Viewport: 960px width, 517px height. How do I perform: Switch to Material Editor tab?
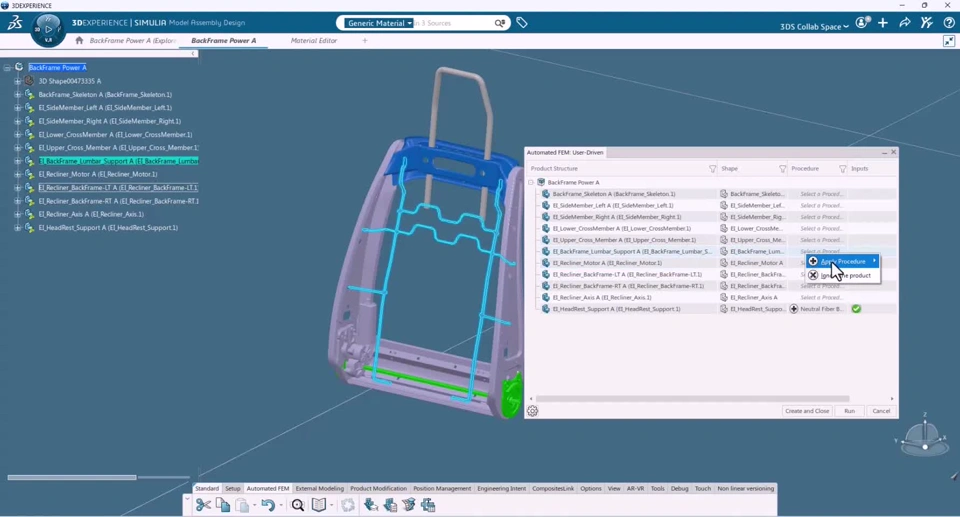[x=313, y=40]
